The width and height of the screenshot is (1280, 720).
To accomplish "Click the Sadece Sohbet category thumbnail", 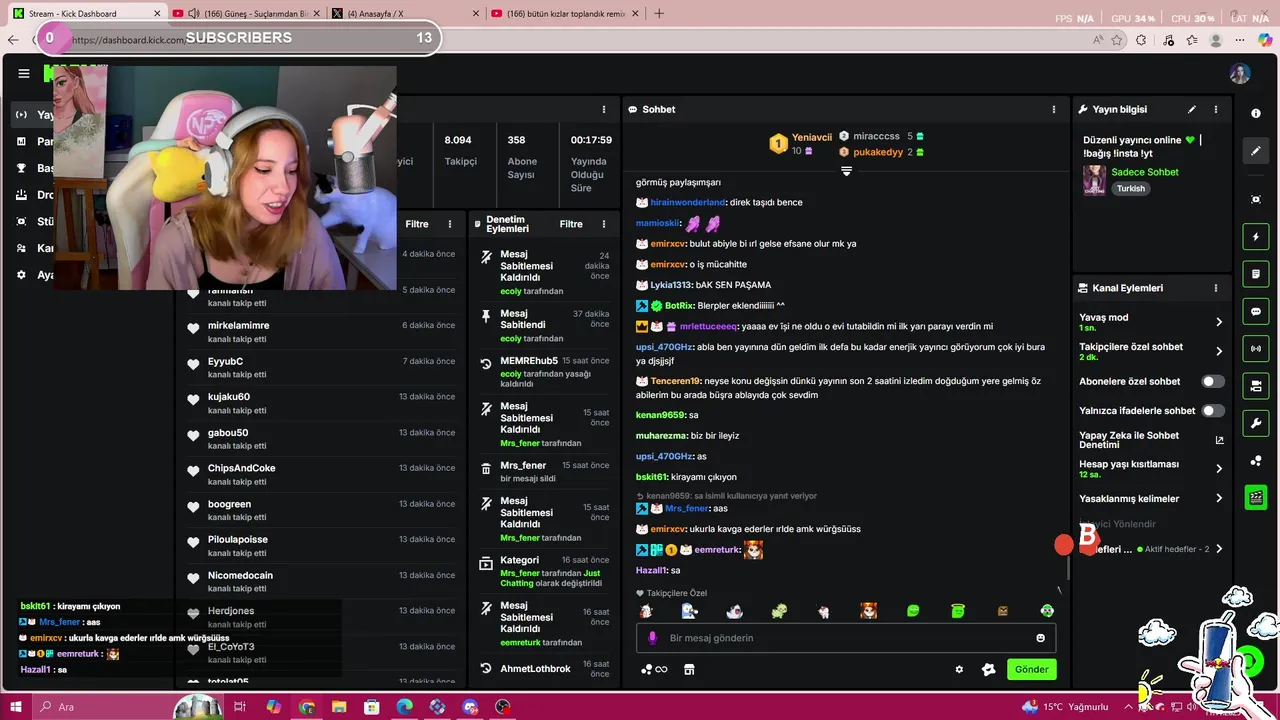I will 1094,180.
